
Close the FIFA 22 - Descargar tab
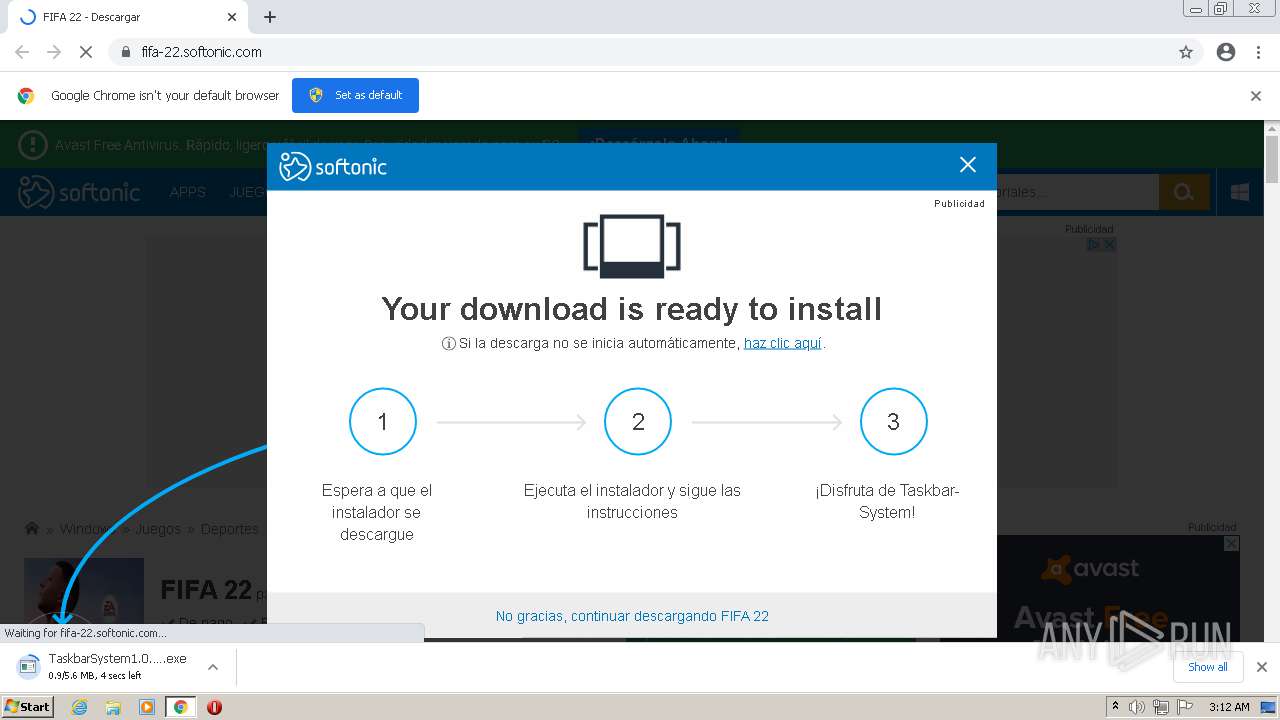point(232,17)
